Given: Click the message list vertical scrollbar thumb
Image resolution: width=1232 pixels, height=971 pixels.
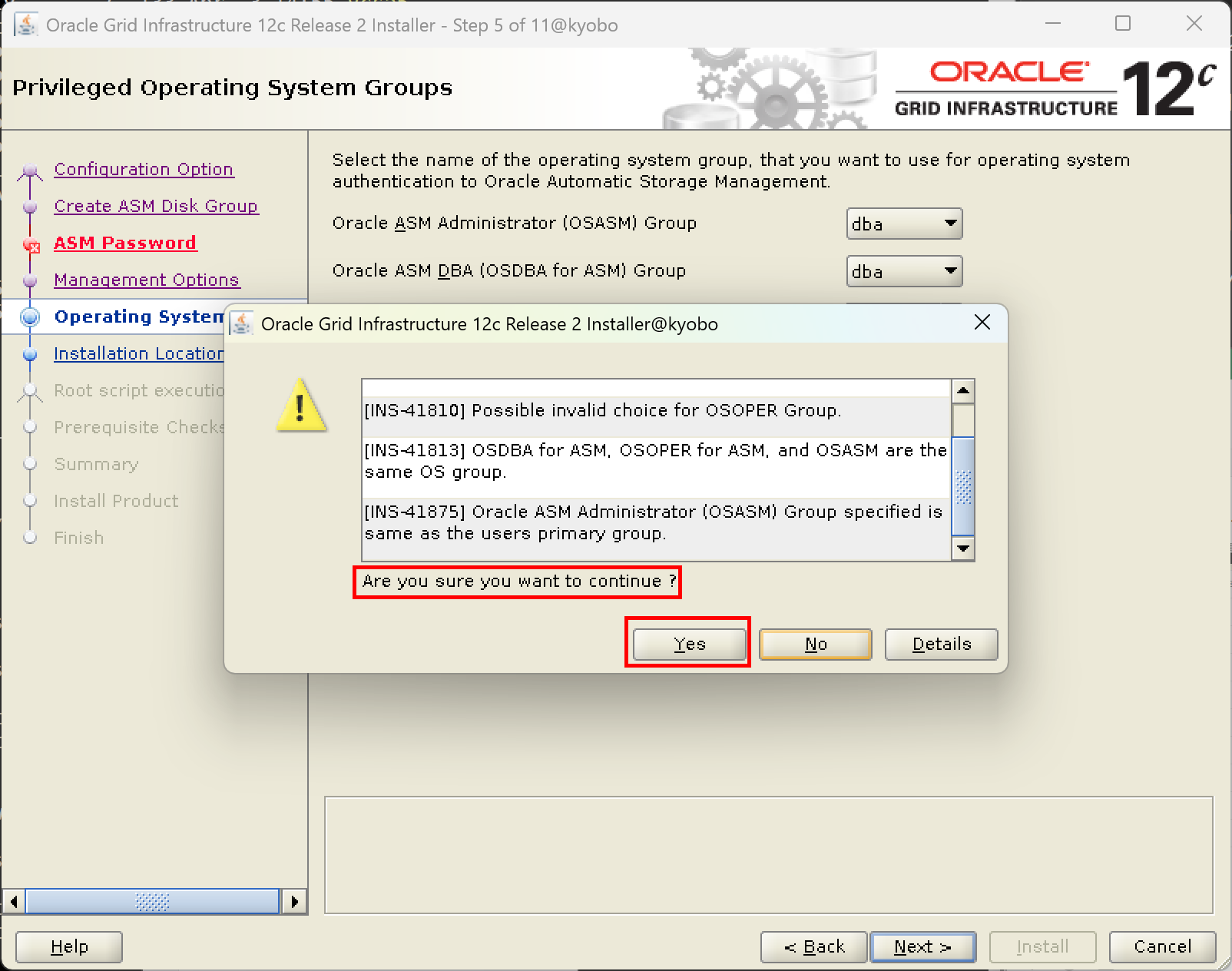Looking at the screenshot, I should point(963,486).
